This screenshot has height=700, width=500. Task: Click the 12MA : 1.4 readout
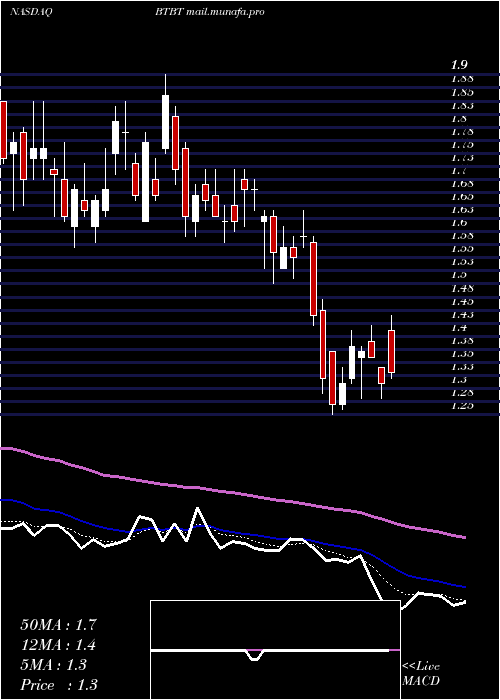point(58,645)
